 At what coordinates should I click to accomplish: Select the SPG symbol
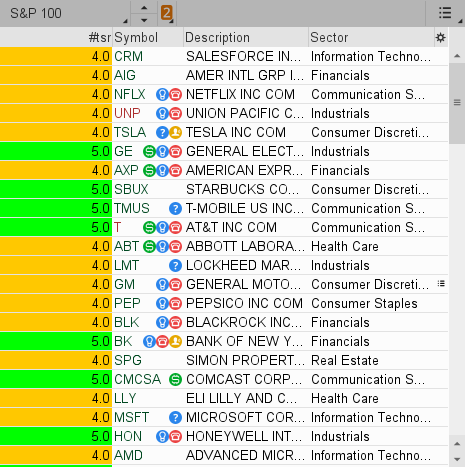click(x=128, y=360)
